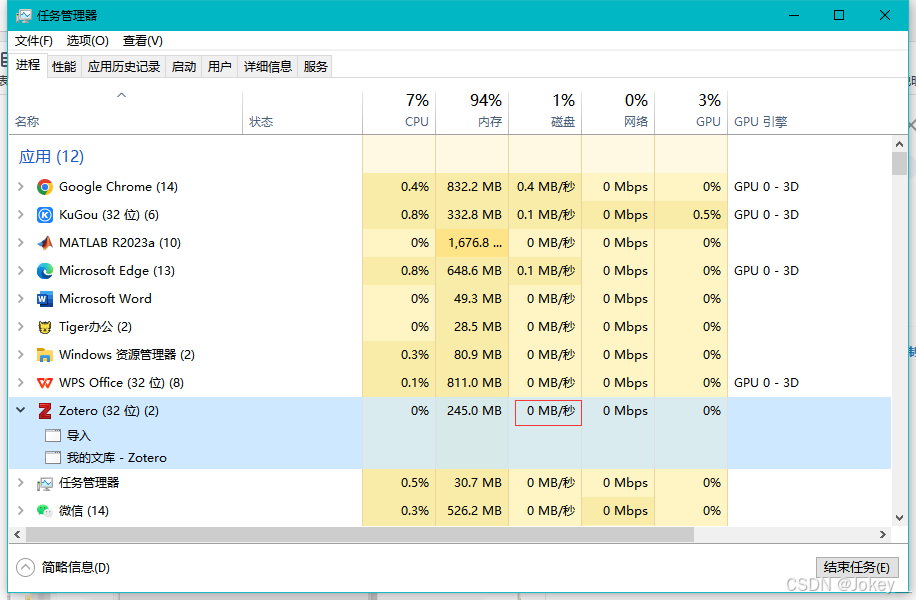
Task: Select the 导入 child window row
Action: point(450,435)
